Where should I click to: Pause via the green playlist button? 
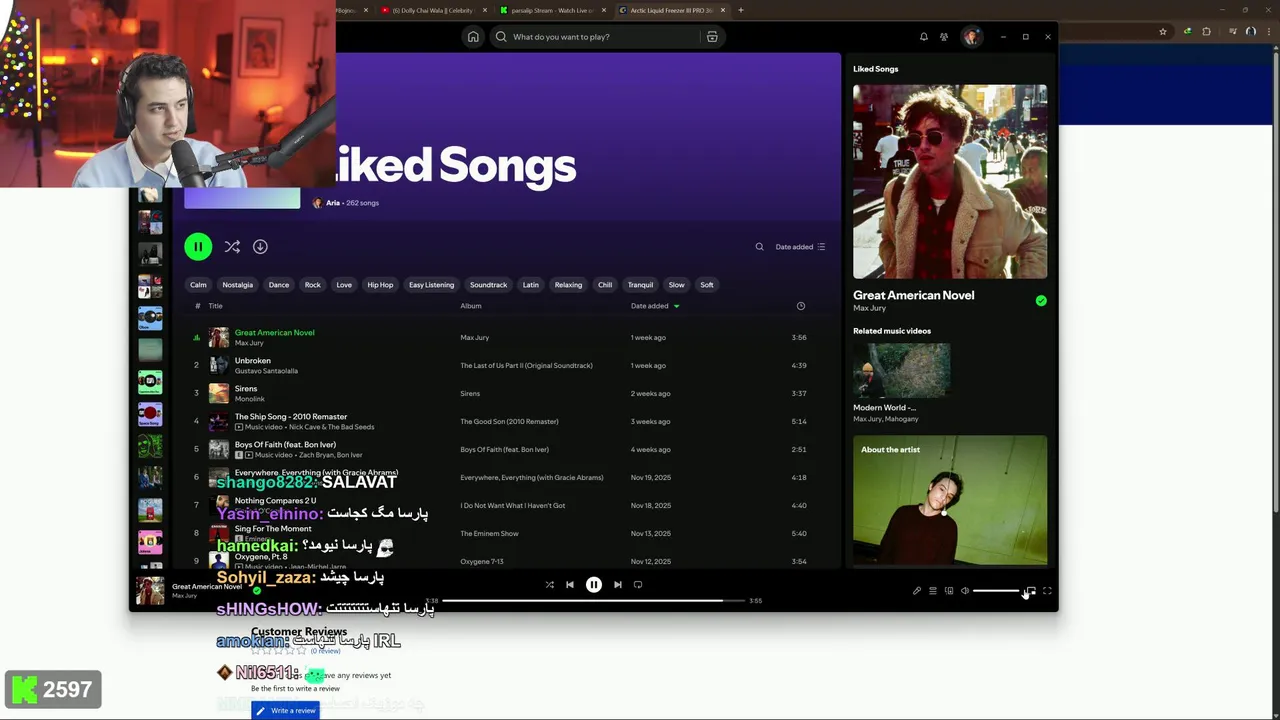[x=198, y=246]
